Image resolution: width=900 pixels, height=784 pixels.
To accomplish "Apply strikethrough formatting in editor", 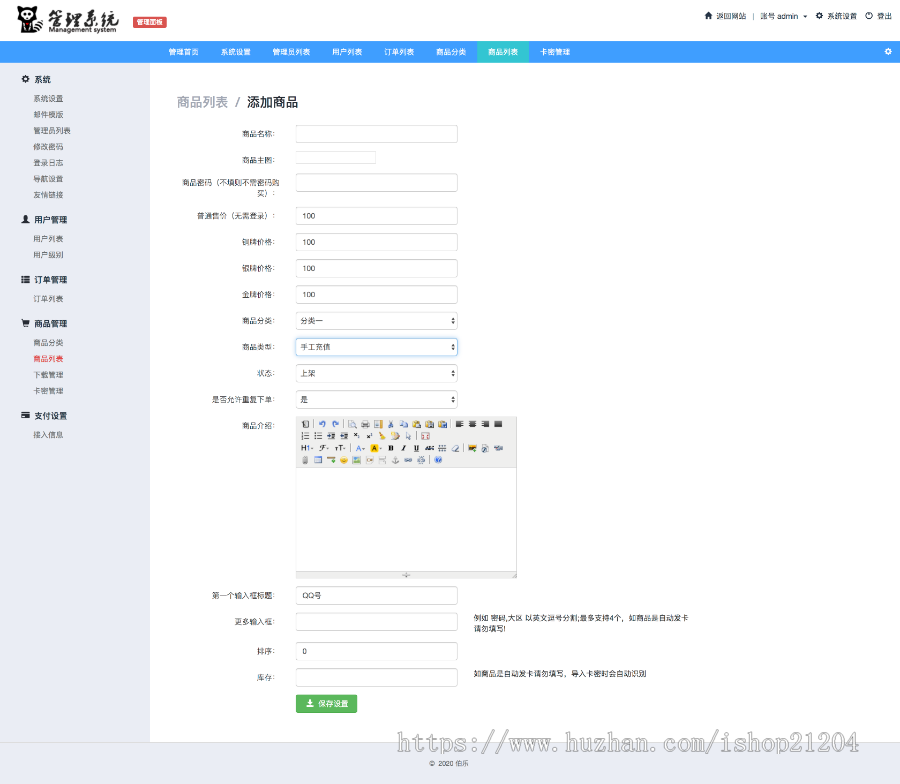I will tap(429, 448).
